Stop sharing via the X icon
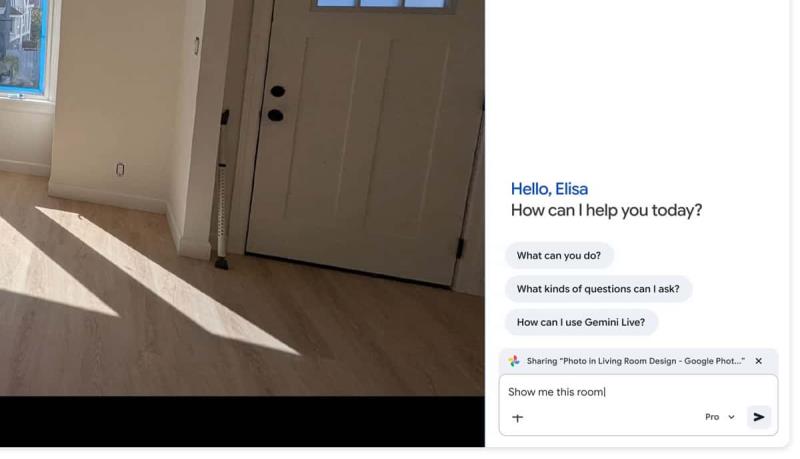The width and height of the screenshot is (800, 459). (x=759, y=361)
